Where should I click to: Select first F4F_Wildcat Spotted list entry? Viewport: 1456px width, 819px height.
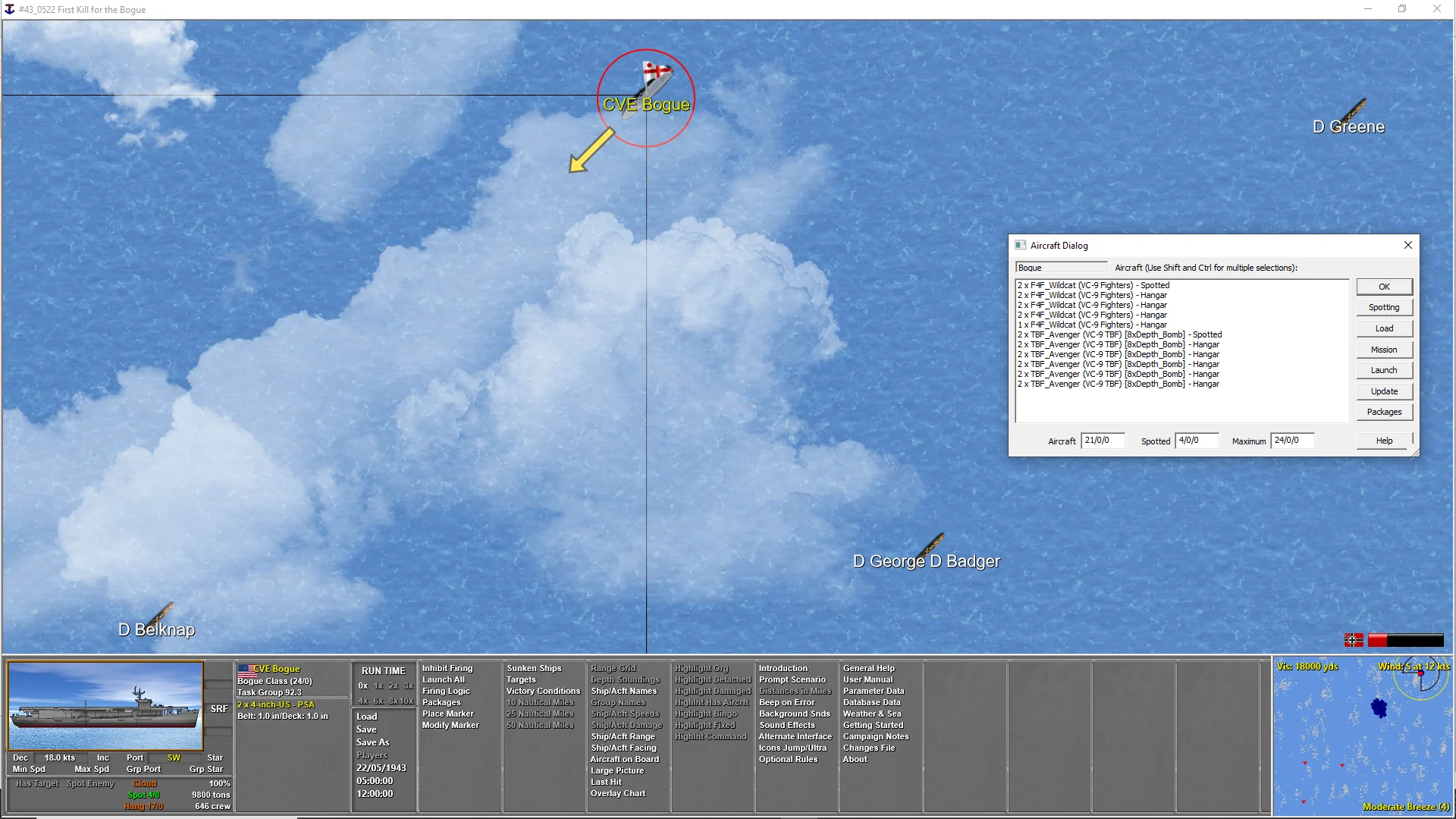[1093, 285]
